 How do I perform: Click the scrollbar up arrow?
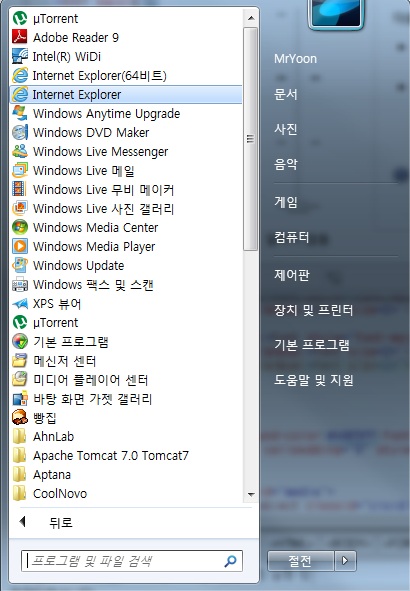click(251, 18)
